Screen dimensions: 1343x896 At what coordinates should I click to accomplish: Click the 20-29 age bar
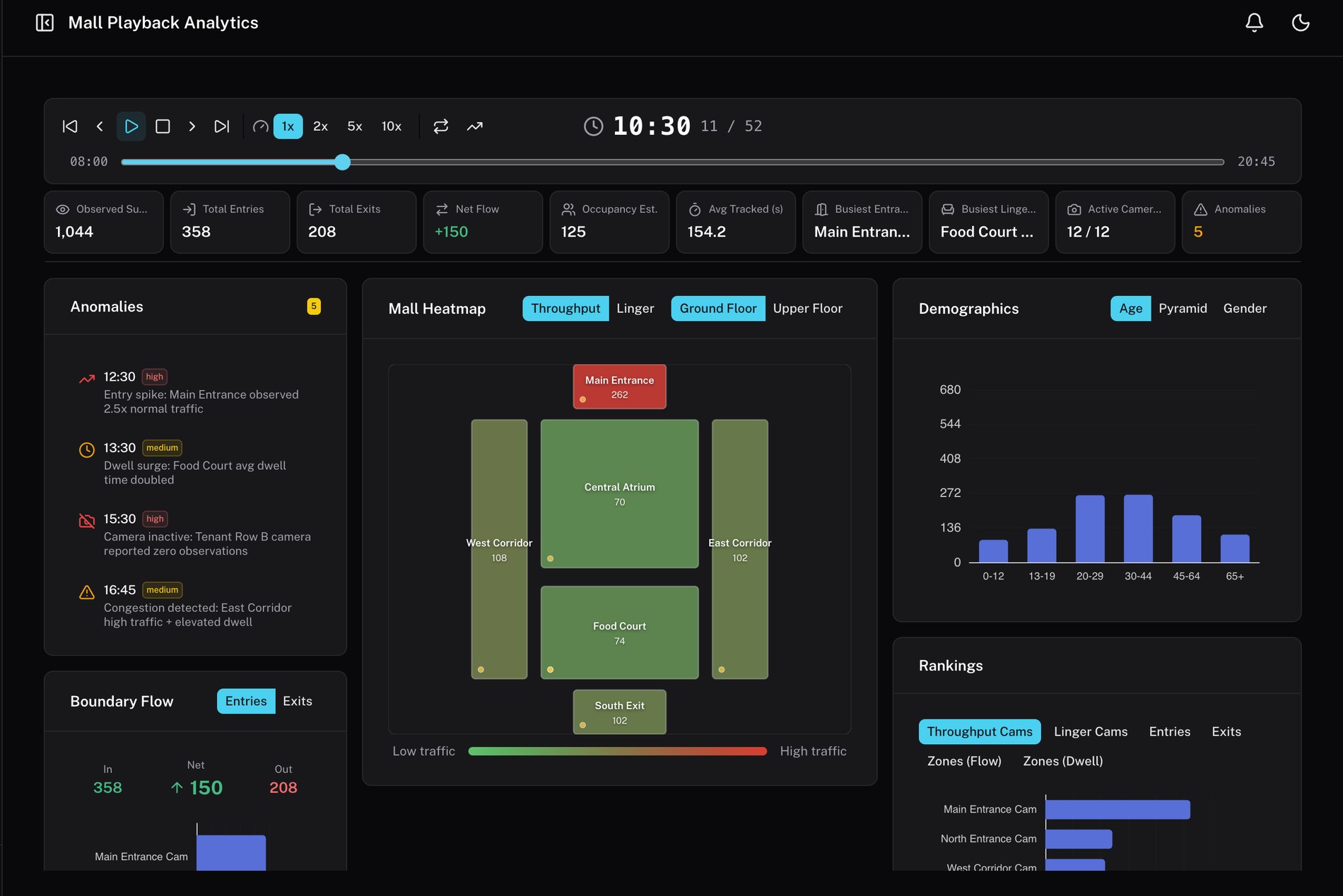click(1090, 529)
